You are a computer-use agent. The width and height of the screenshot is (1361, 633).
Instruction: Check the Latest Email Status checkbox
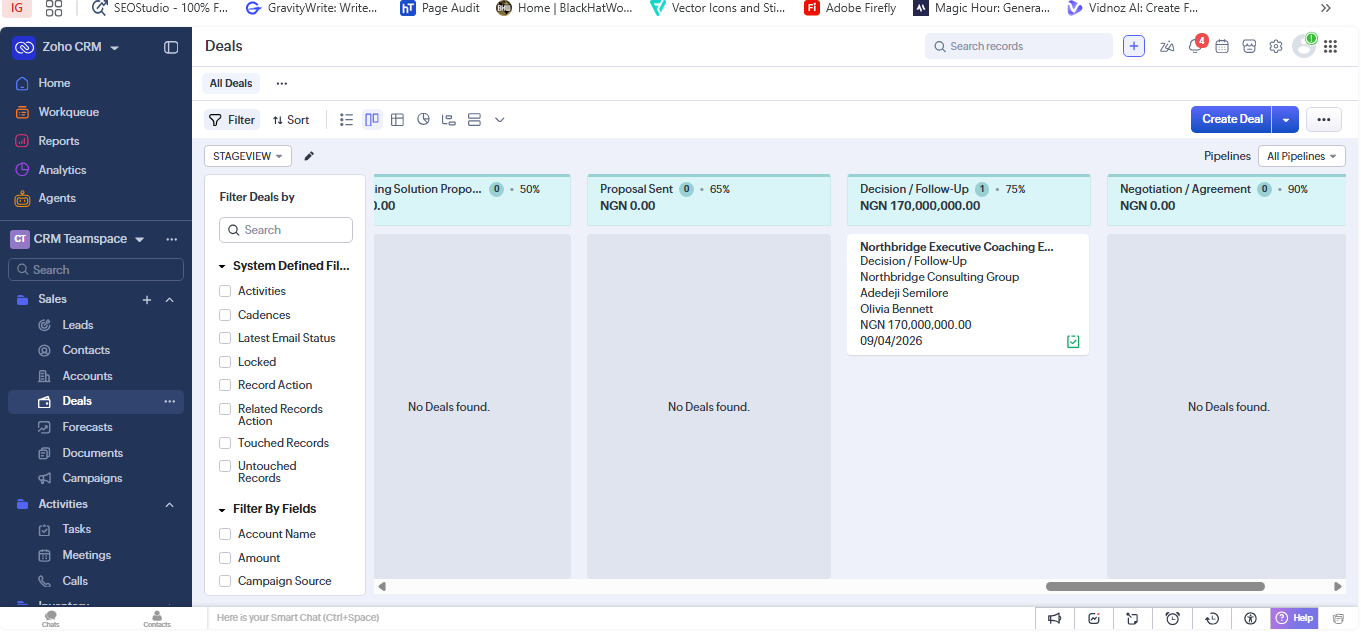tap(225, 338)
